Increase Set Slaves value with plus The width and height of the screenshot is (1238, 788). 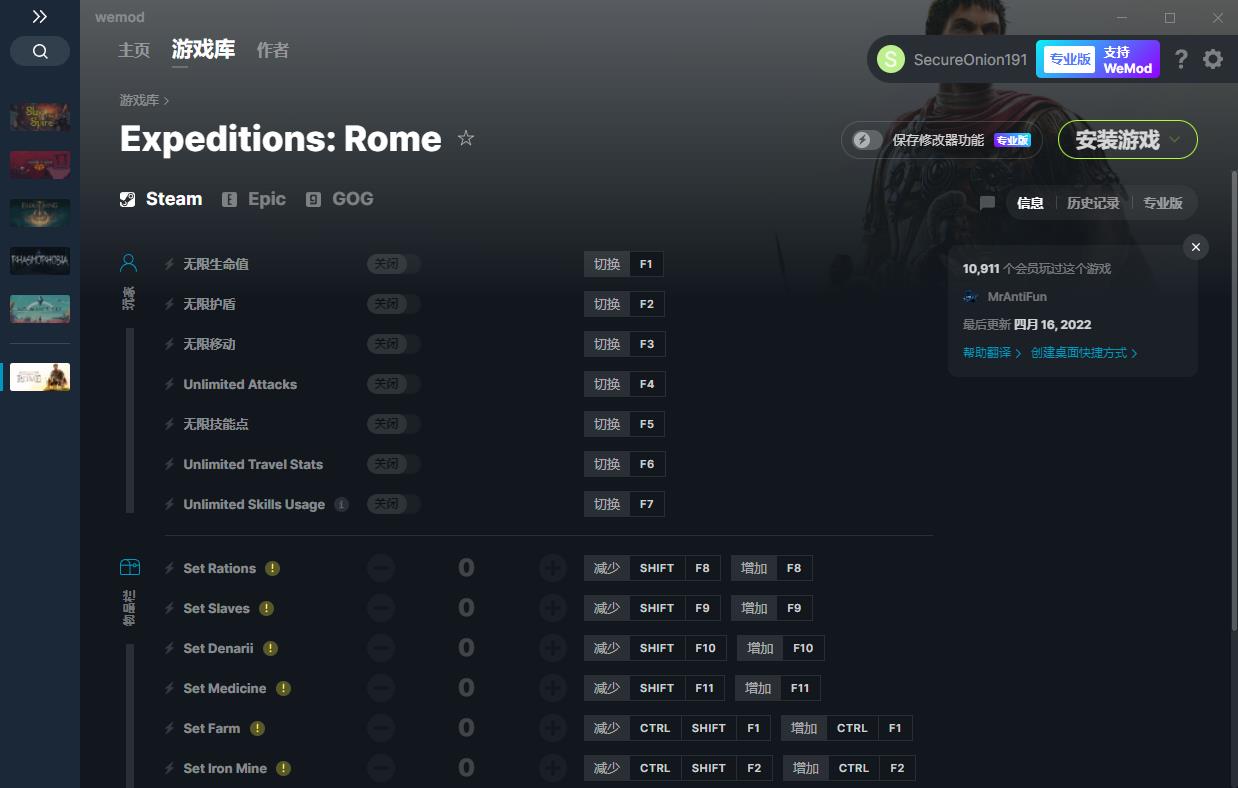click(552, 608)
